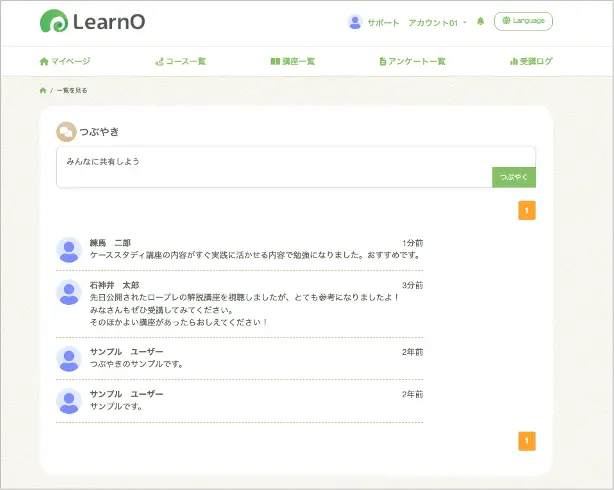Open the Language selector
Screen dimensions: 614x490
point(523,21)
